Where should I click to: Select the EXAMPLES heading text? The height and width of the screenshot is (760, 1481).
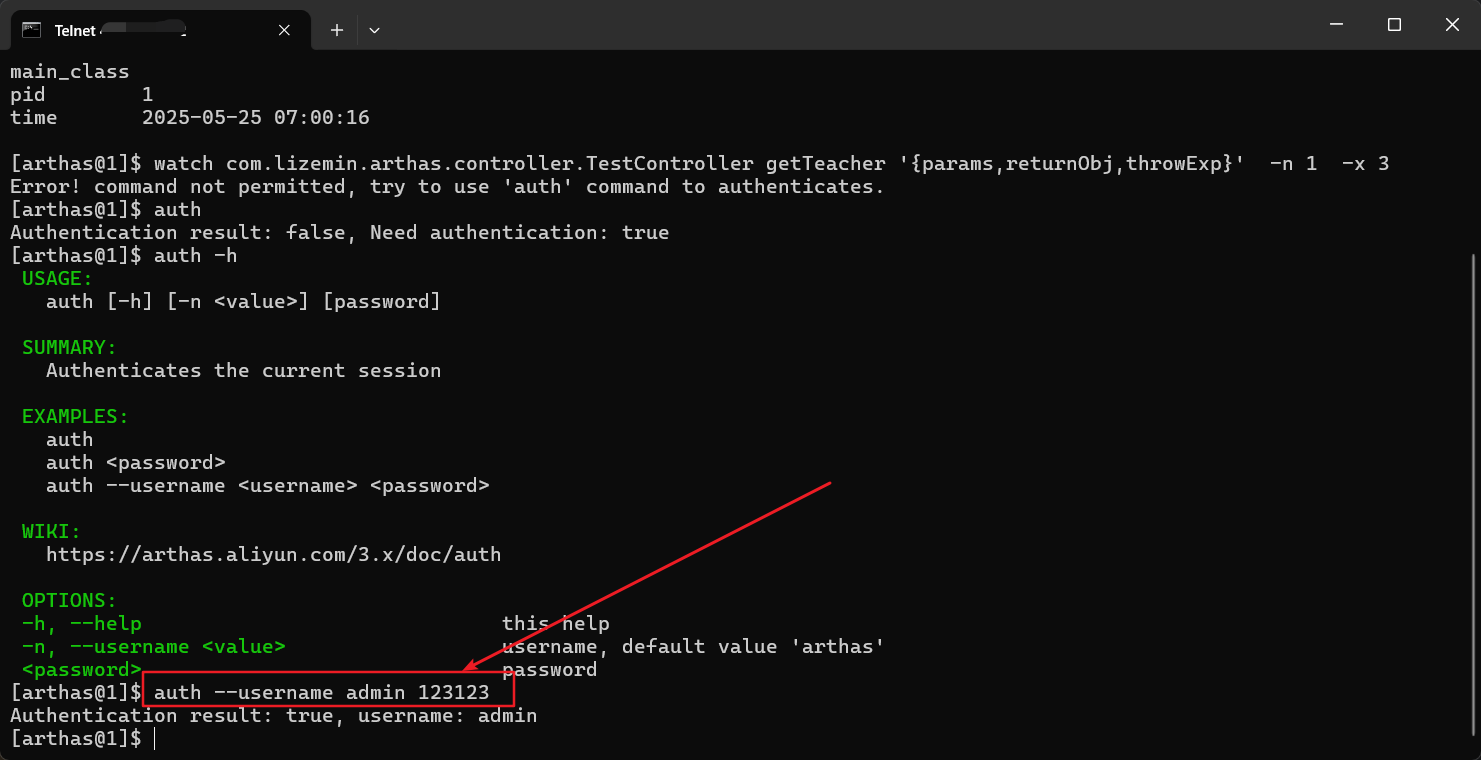74,416
